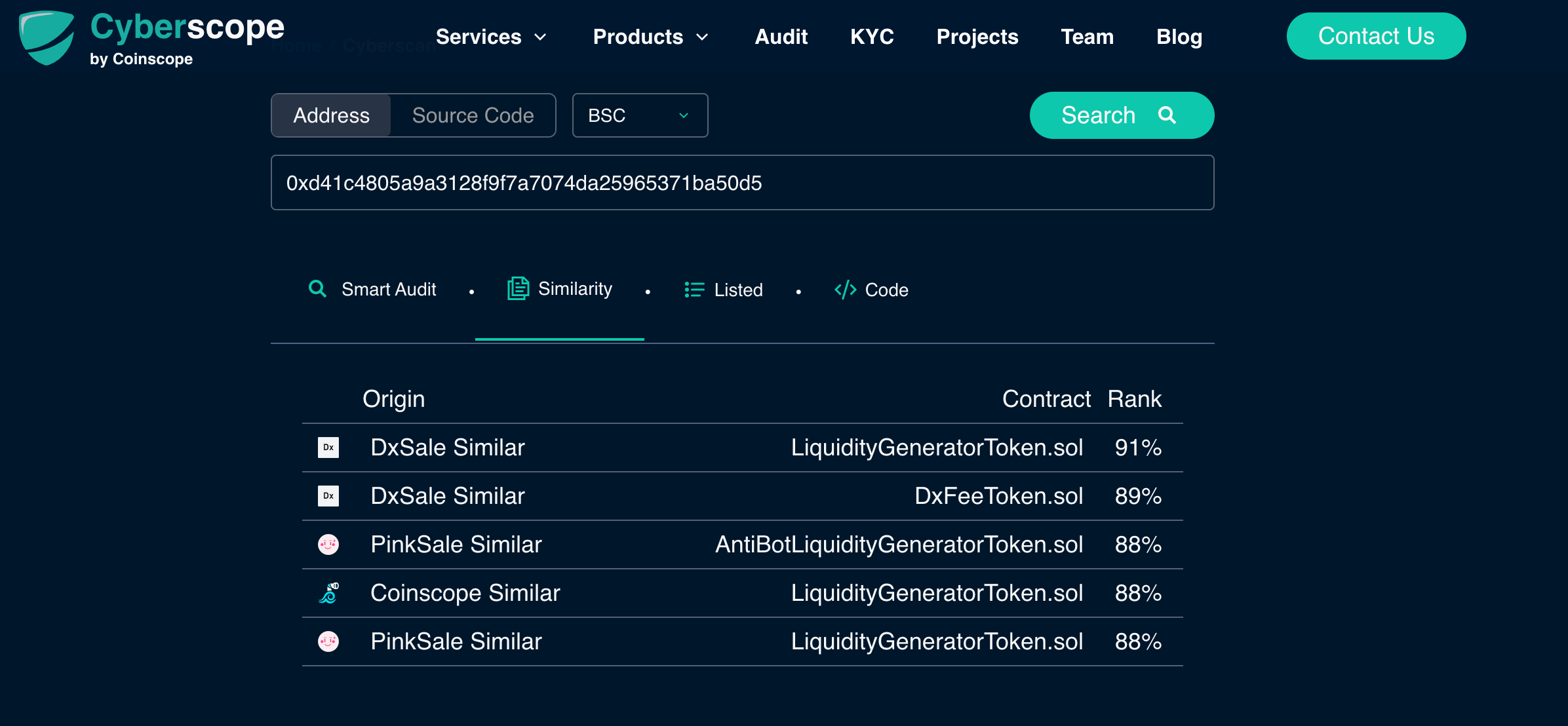Click the magnifier icon in Search button
Image resolution: width=1568 pixels, height=726 pixels.
click(1167, 115)
